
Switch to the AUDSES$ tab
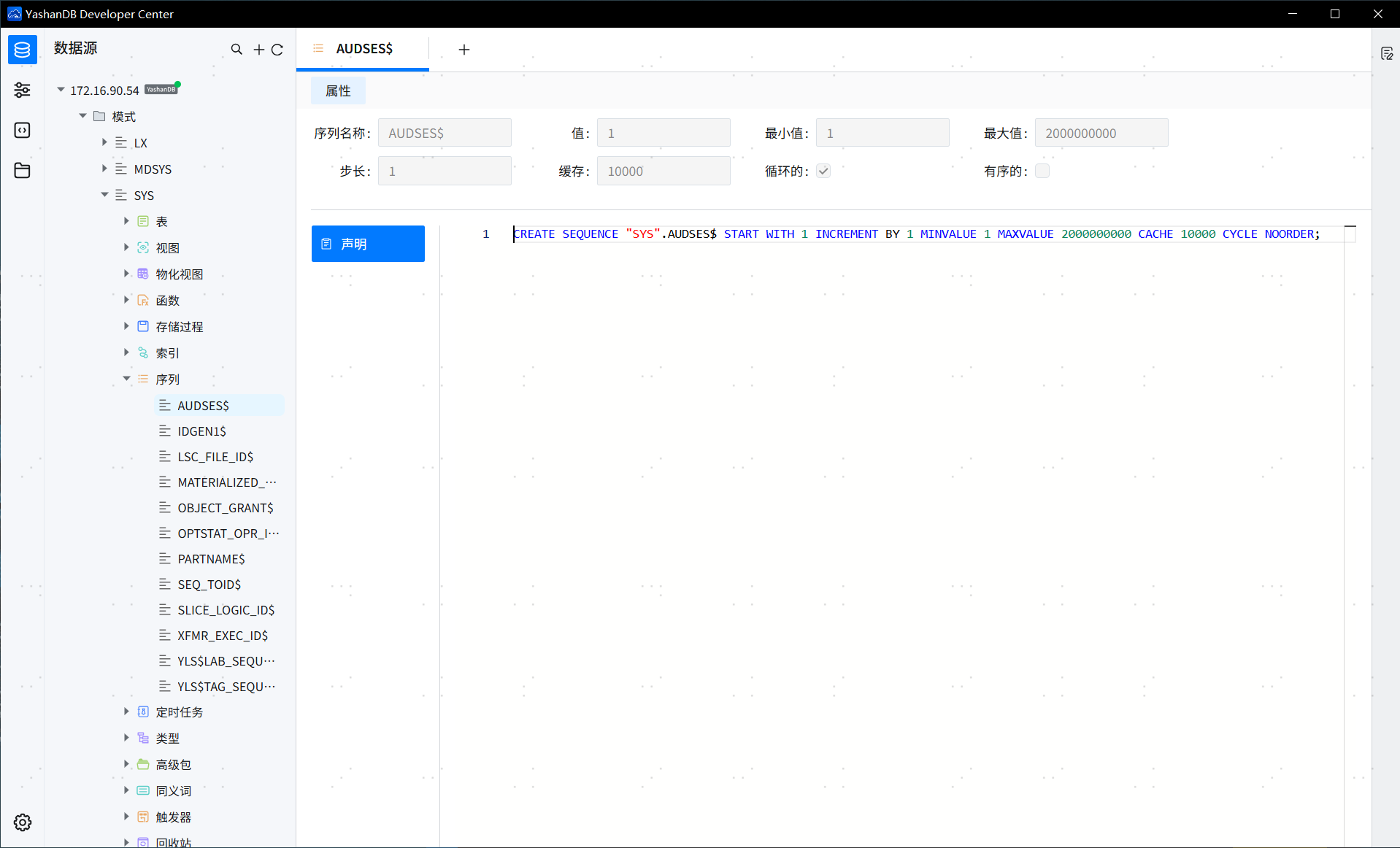click(364, 49)
